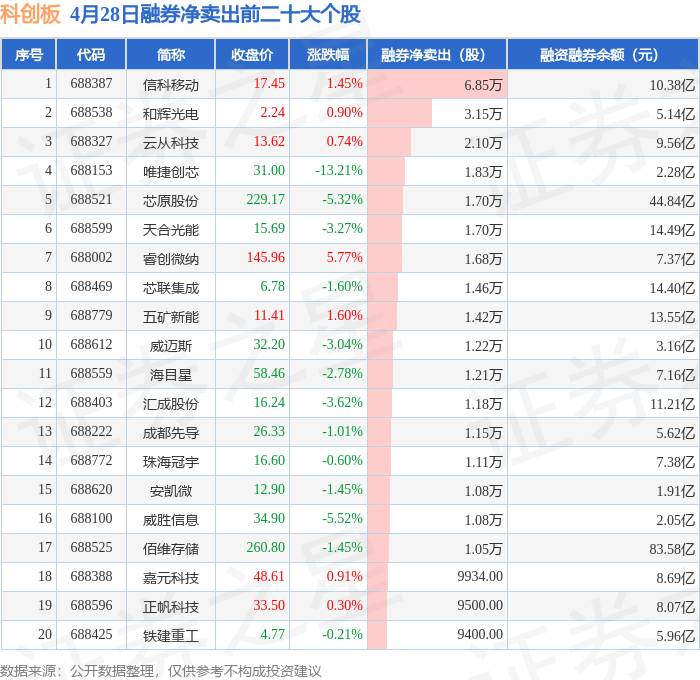Click the 代码 column header
This screenshot has height=680, width=700.
[91, 54]
